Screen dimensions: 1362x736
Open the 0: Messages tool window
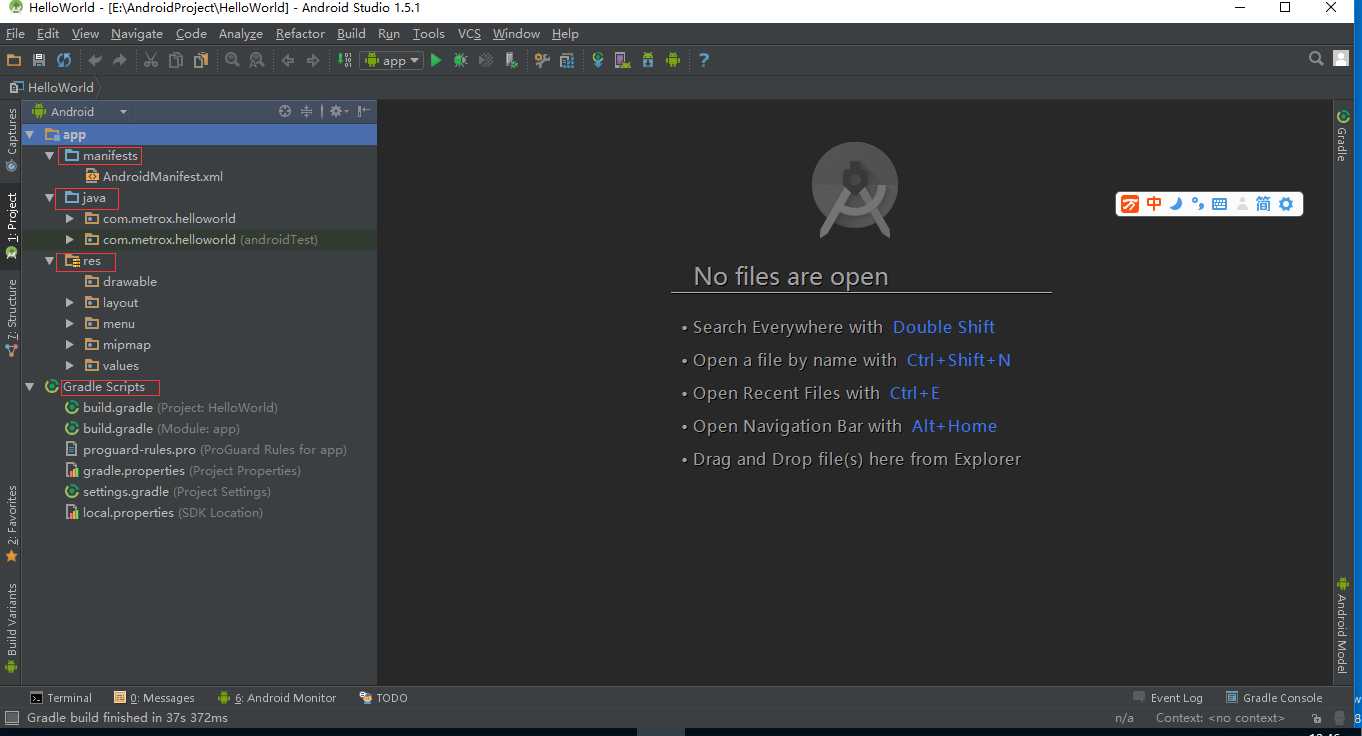[x=154, y=698]
